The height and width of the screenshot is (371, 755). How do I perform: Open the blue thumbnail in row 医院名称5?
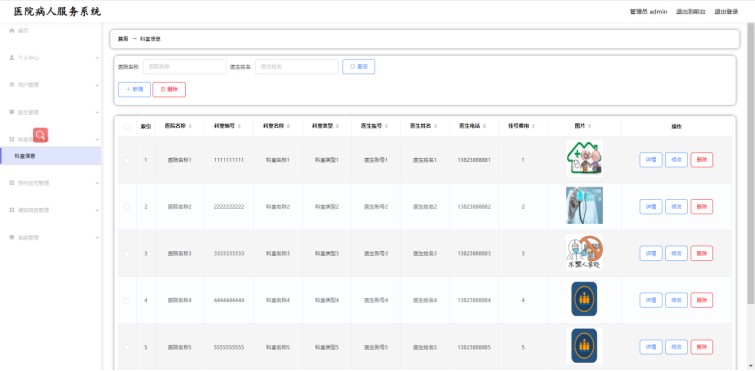584,345
